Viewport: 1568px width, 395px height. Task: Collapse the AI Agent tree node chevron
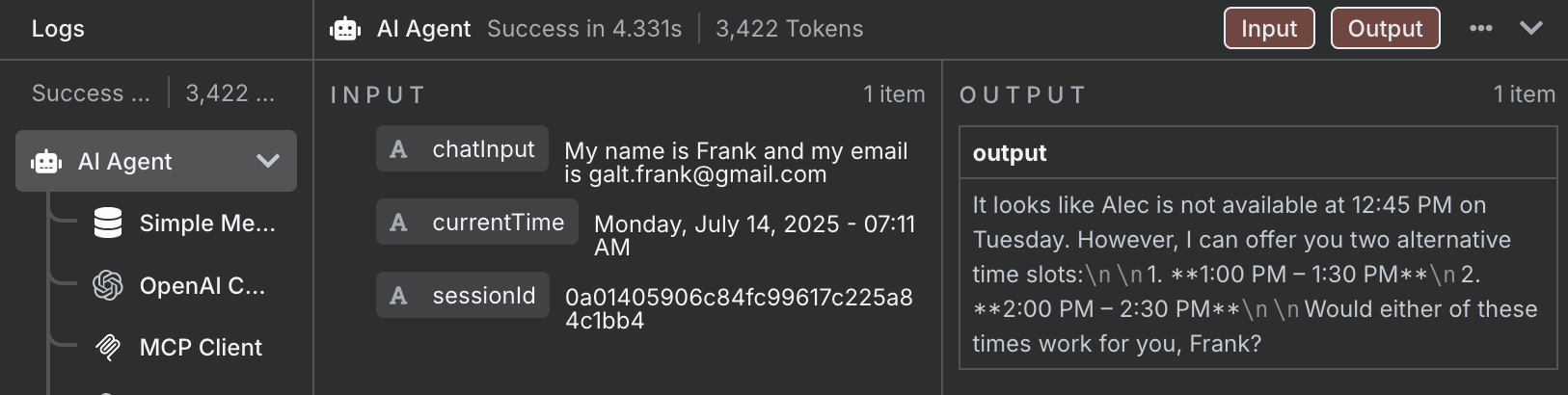268,161
